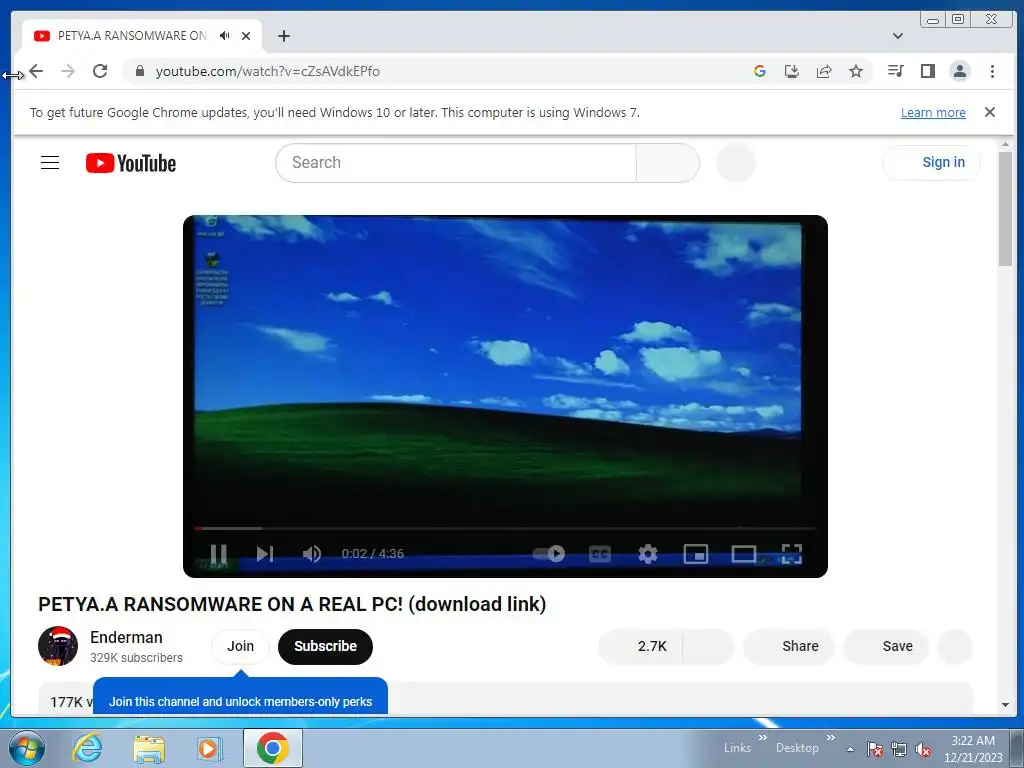Open the Enderman channel avatar
1024x768 pixels.
pos(58,646)
